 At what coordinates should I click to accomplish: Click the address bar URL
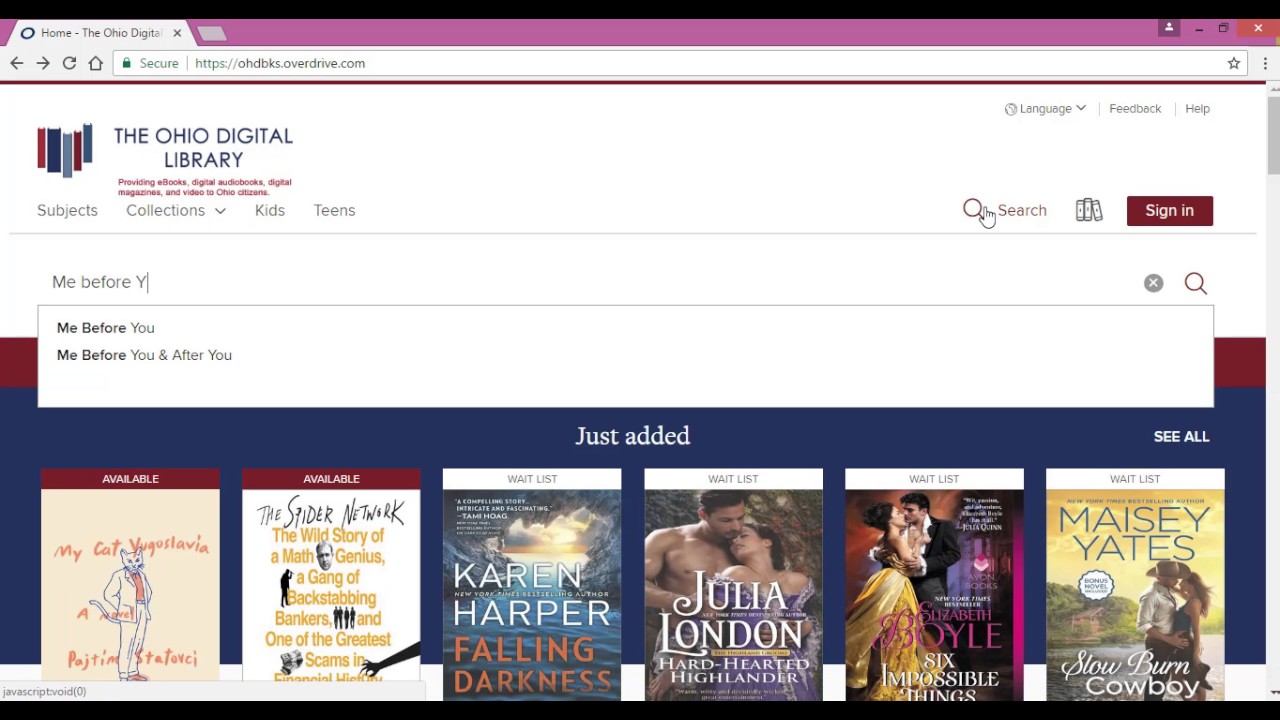point(280,63)
